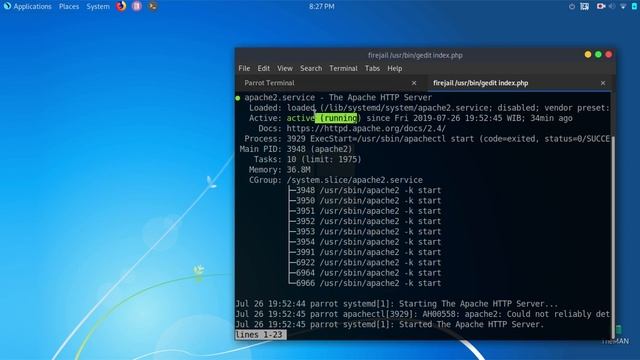The height and width of the screenshot is (360, 640).
Task: Open the terminal launcher in top panel
Action: (153, 6)
